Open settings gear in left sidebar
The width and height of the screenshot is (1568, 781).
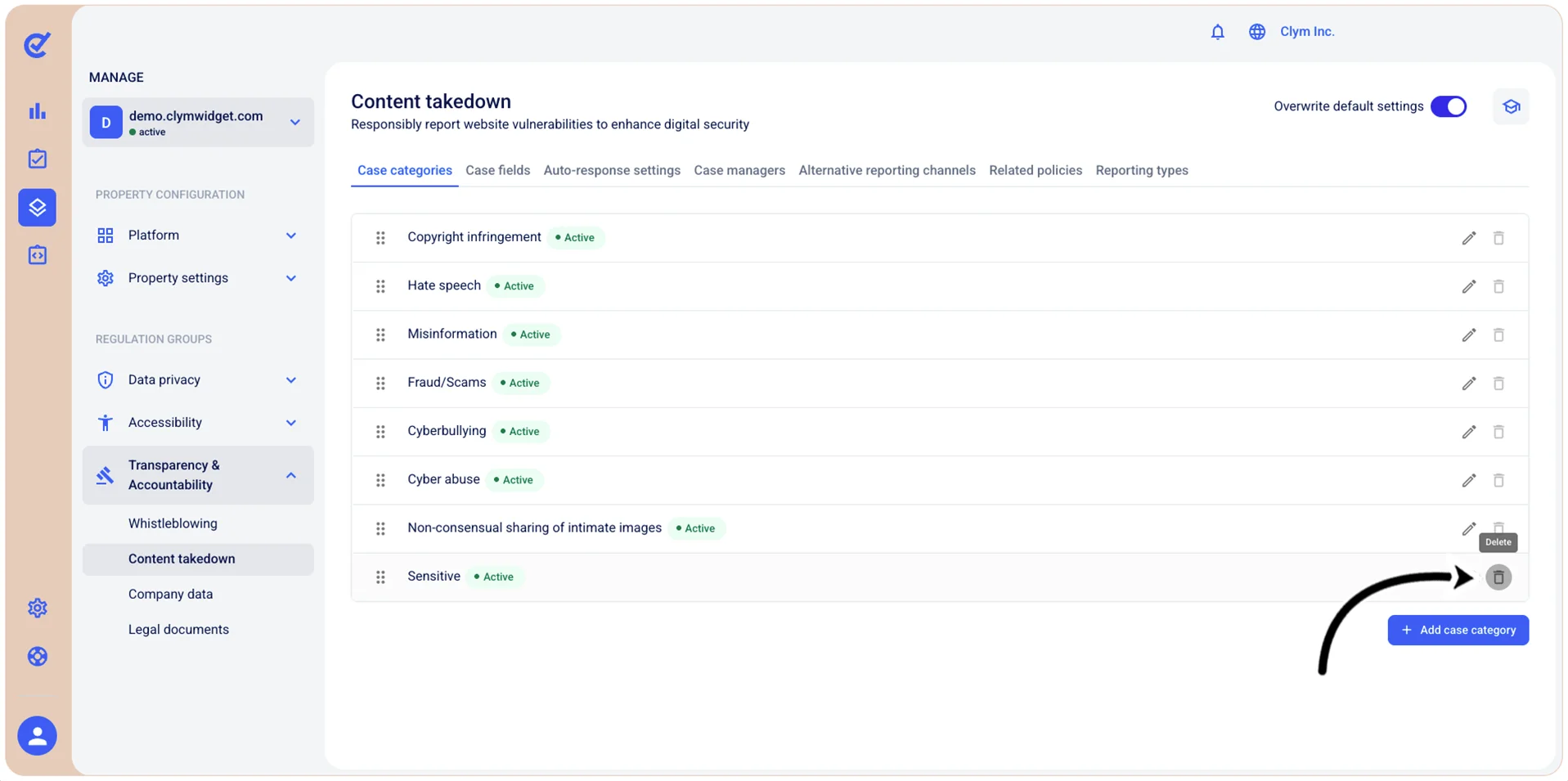pyautogui.click(x=38, y=608)
